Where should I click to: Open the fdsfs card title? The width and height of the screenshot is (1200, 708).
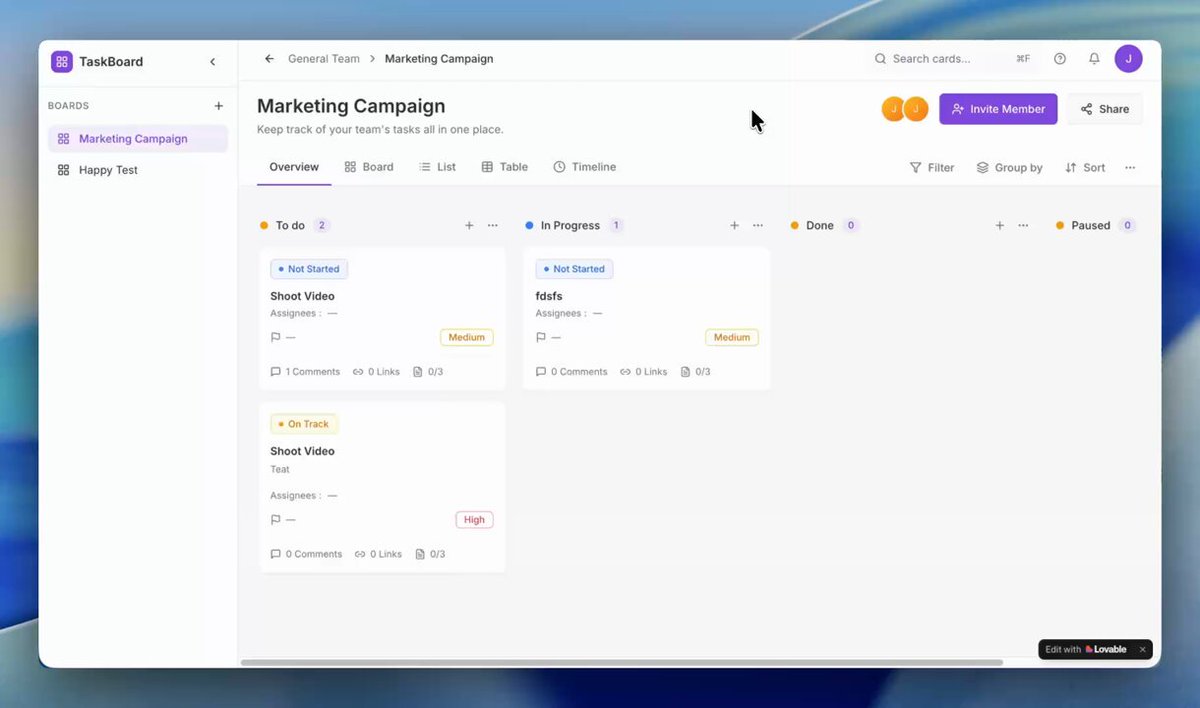pyautogui.click(x=549, y=296)
